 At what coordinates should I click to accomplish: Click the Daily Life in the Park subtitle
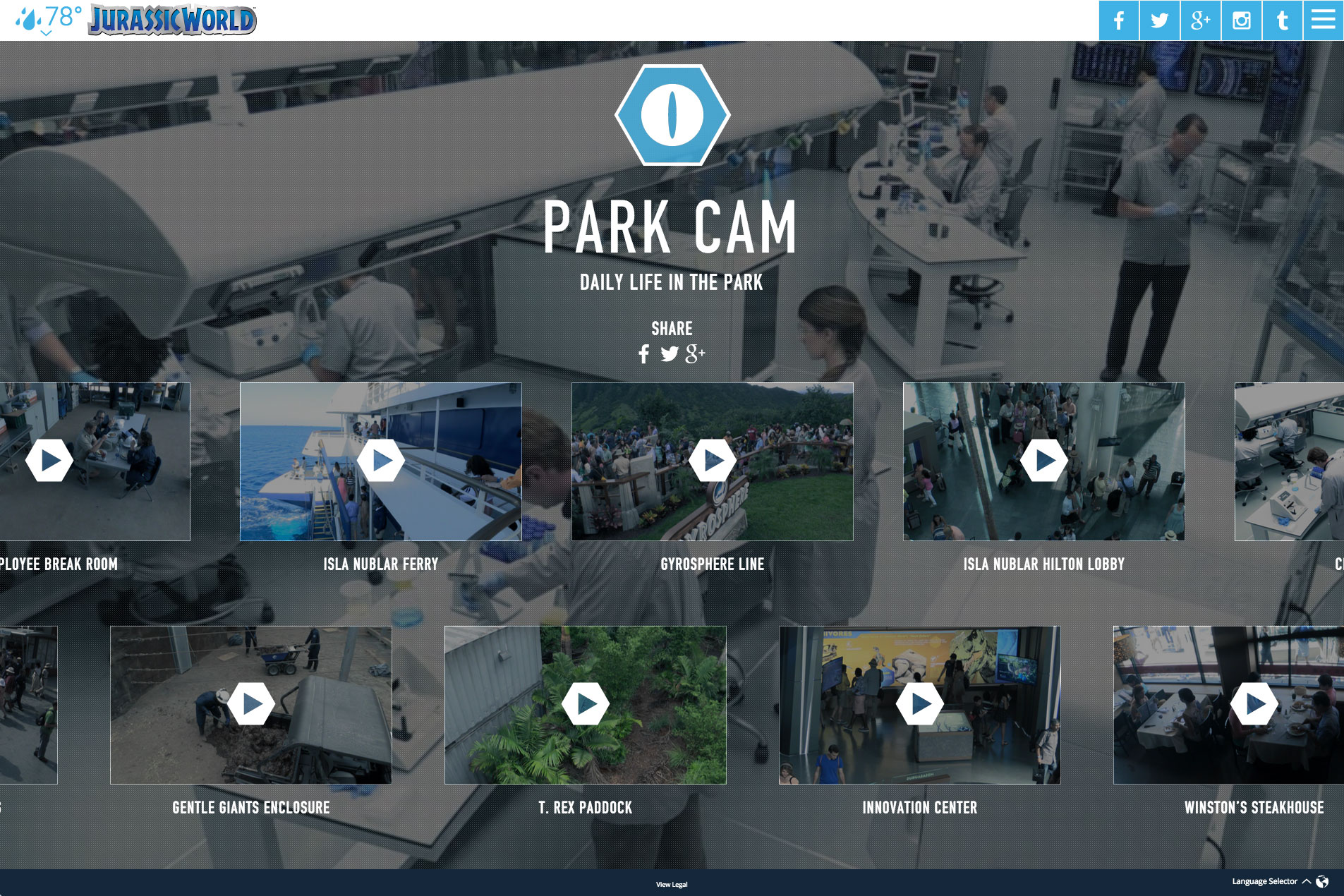[672, 282]
